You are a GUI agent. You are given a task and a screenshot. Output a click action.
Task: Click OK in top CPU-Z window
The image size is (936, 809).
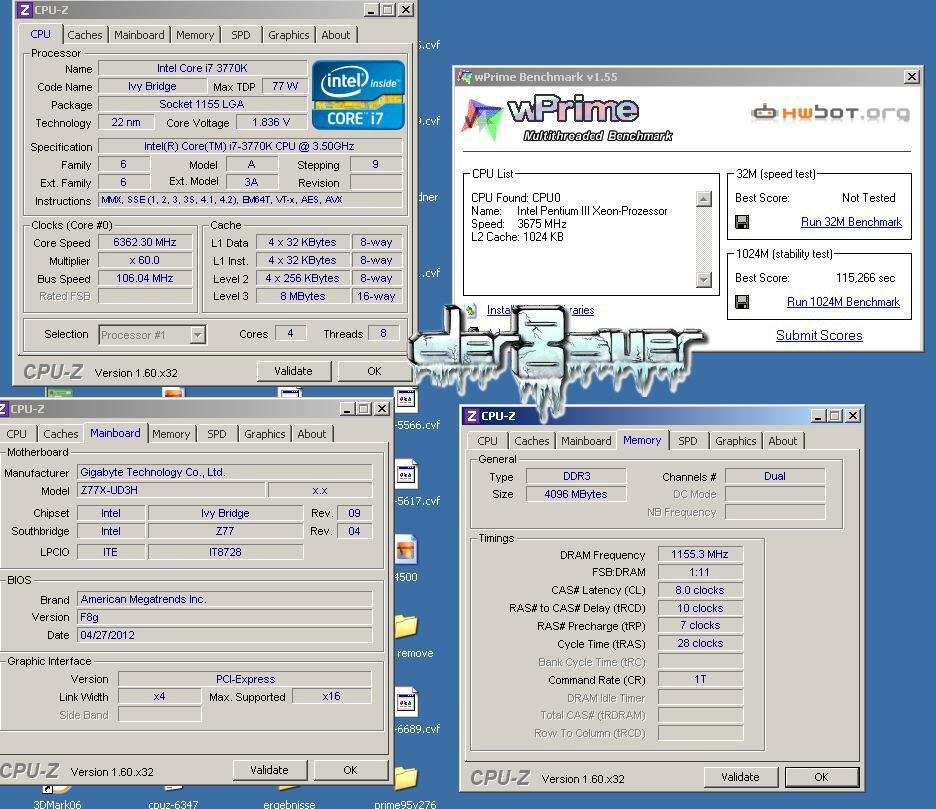374,371
